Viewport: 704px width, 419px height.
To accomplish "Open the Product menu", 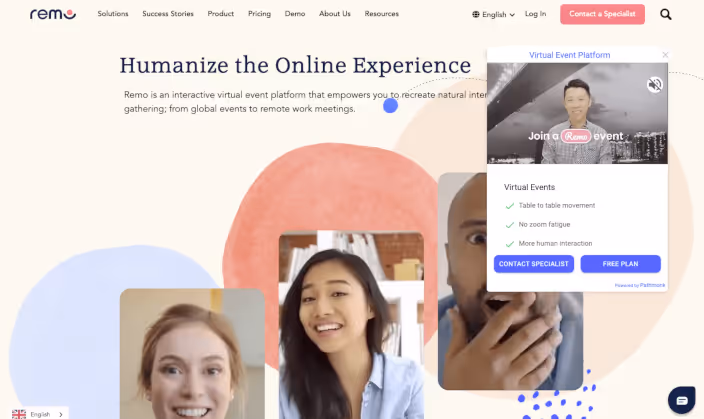I will (x=220, y=14).
